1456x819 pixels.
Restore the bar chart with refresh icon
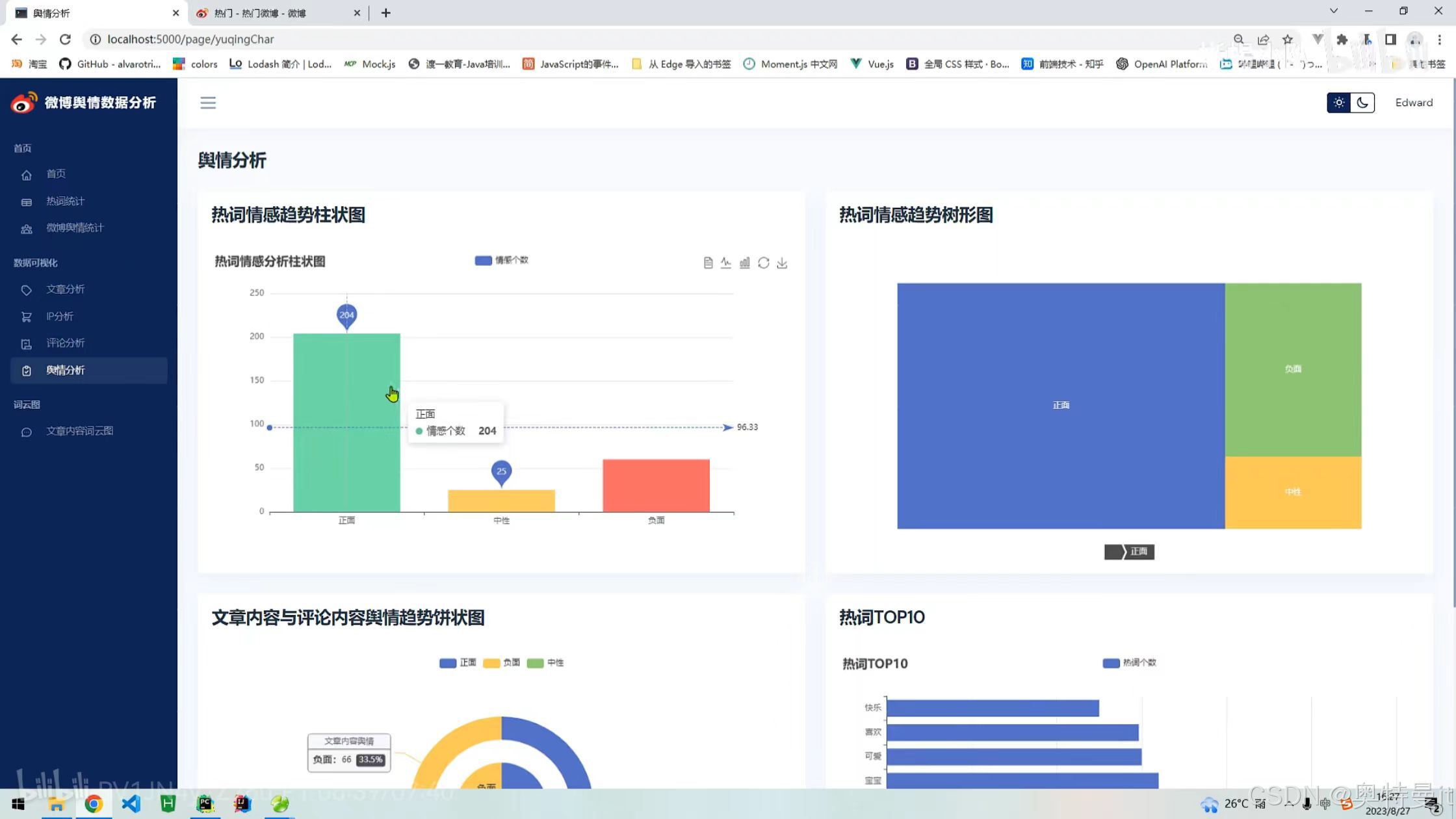pos(764,263)
